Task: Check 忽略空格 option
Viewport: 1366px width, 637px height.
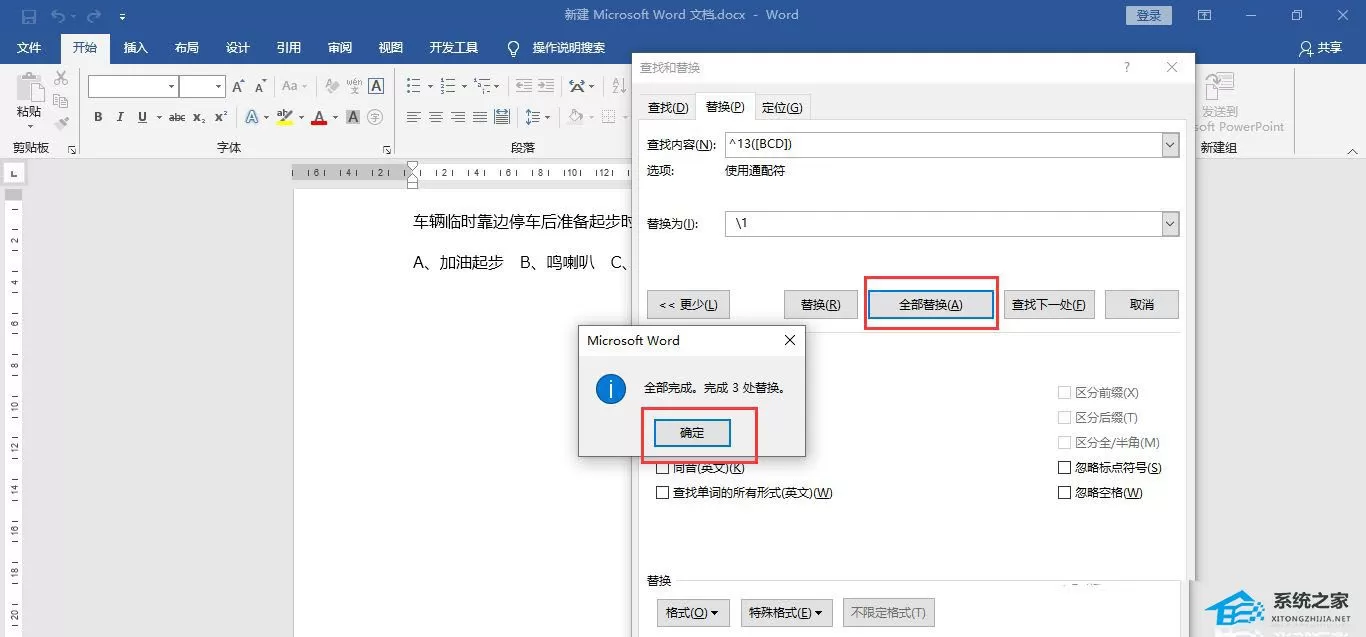Action: (x=1064, y=492)
